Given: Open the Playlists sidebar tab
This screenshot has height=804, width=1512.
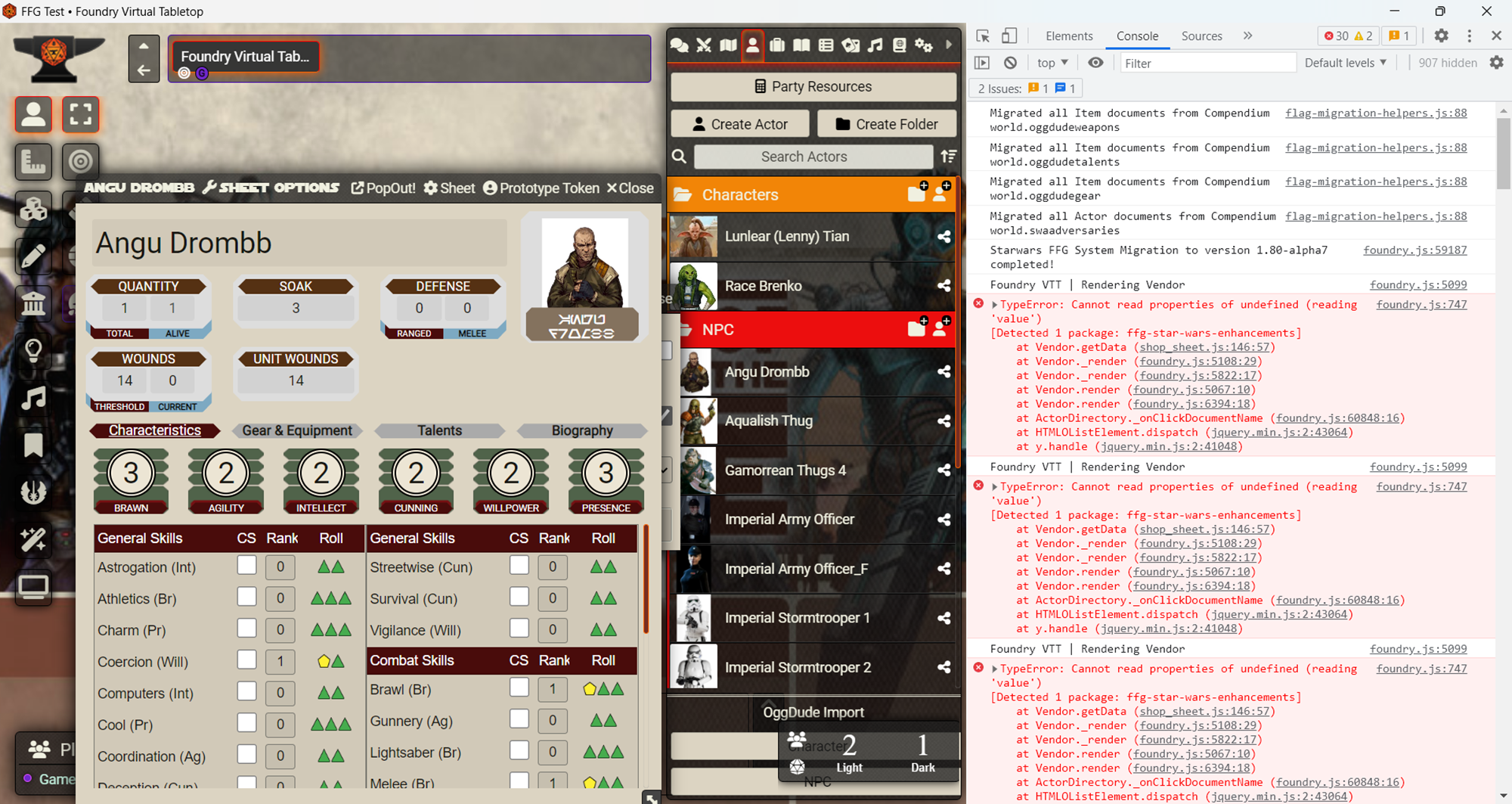Looking at the screenshot, I should point(875,45).
